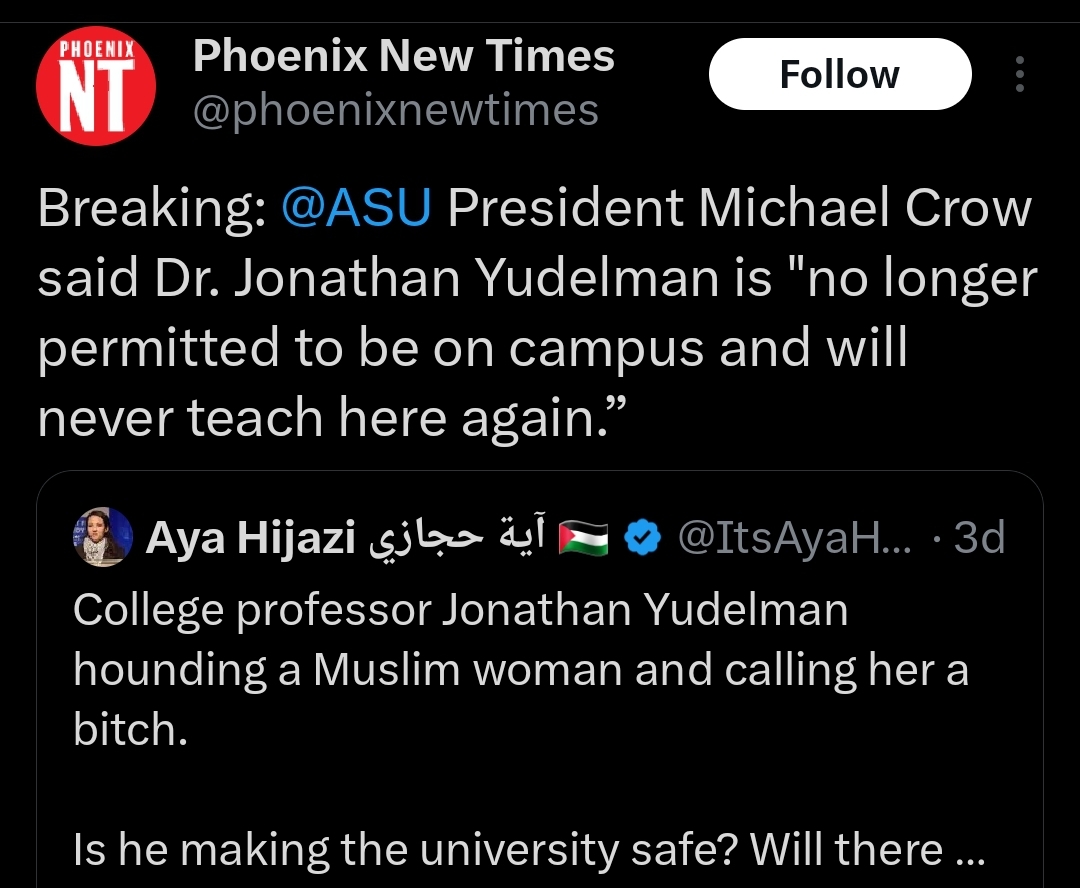Click the @ItsAyaH... handle in the quote
This screenshot has width=1080, height=888.
point(795,538)
